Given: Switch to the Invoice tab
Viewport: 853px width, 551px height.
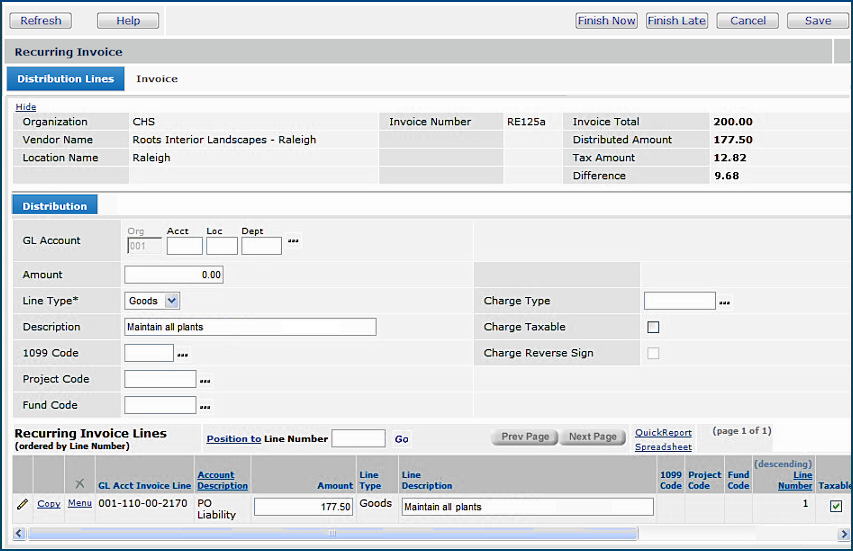Looking at the screenshot, I should (157, 79).
